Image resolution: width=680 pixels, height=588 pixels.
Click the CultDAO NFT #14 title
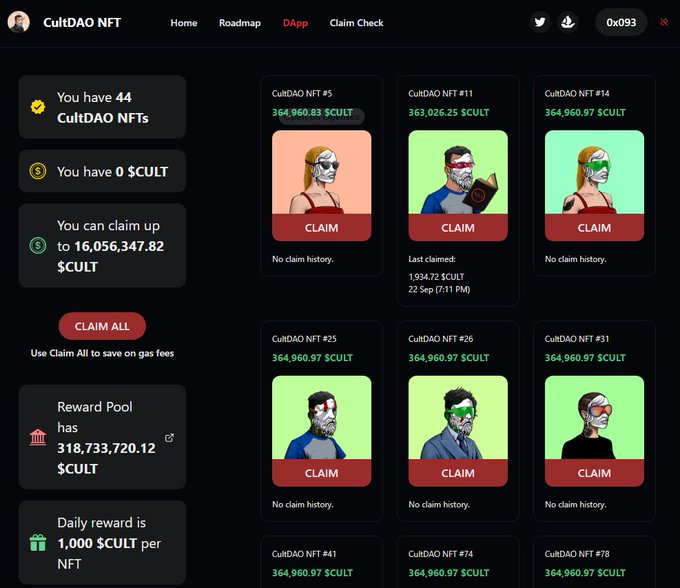pos(577,93)
